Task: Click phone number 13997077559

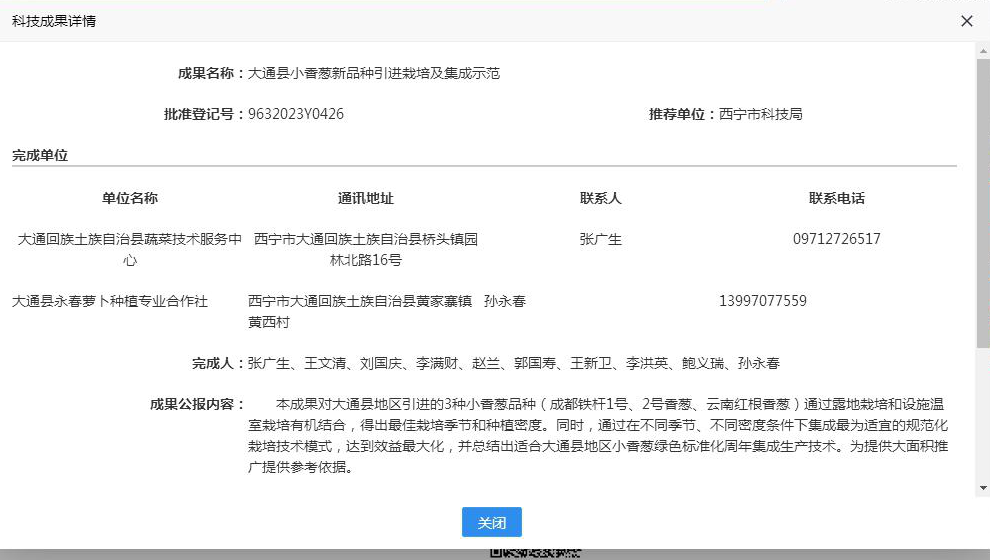Action: point(763,301)
